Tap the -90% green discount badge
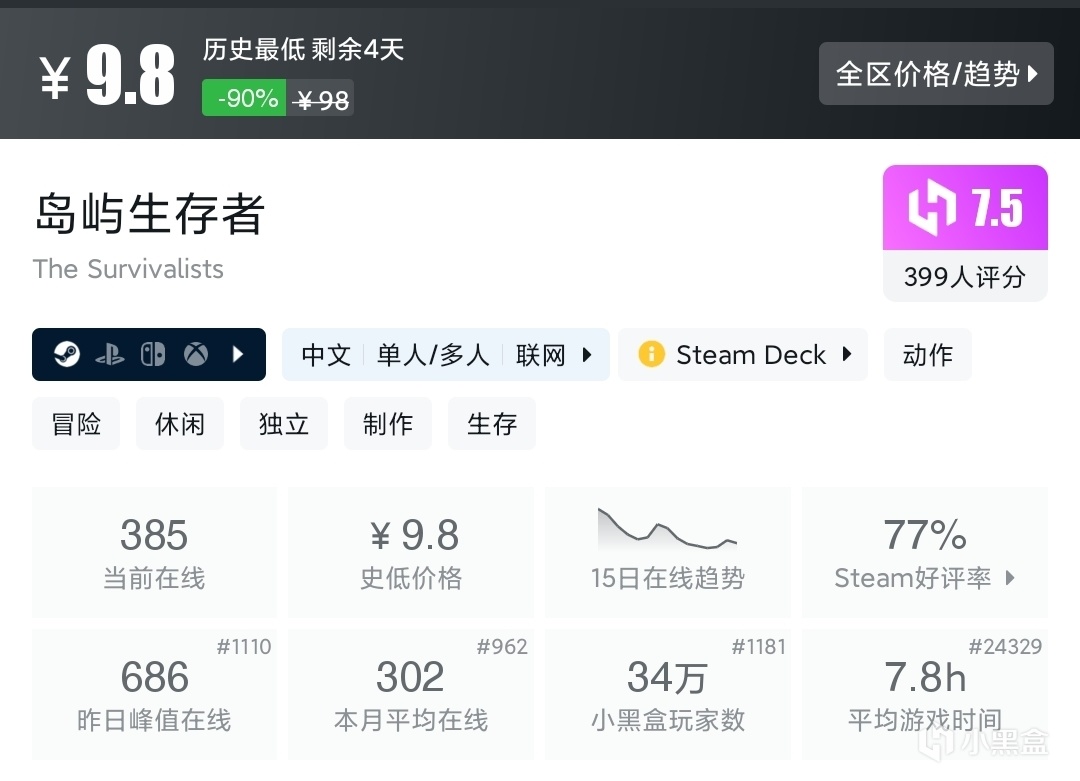Screen dimensions: 1080x781 tap(245, 98)
